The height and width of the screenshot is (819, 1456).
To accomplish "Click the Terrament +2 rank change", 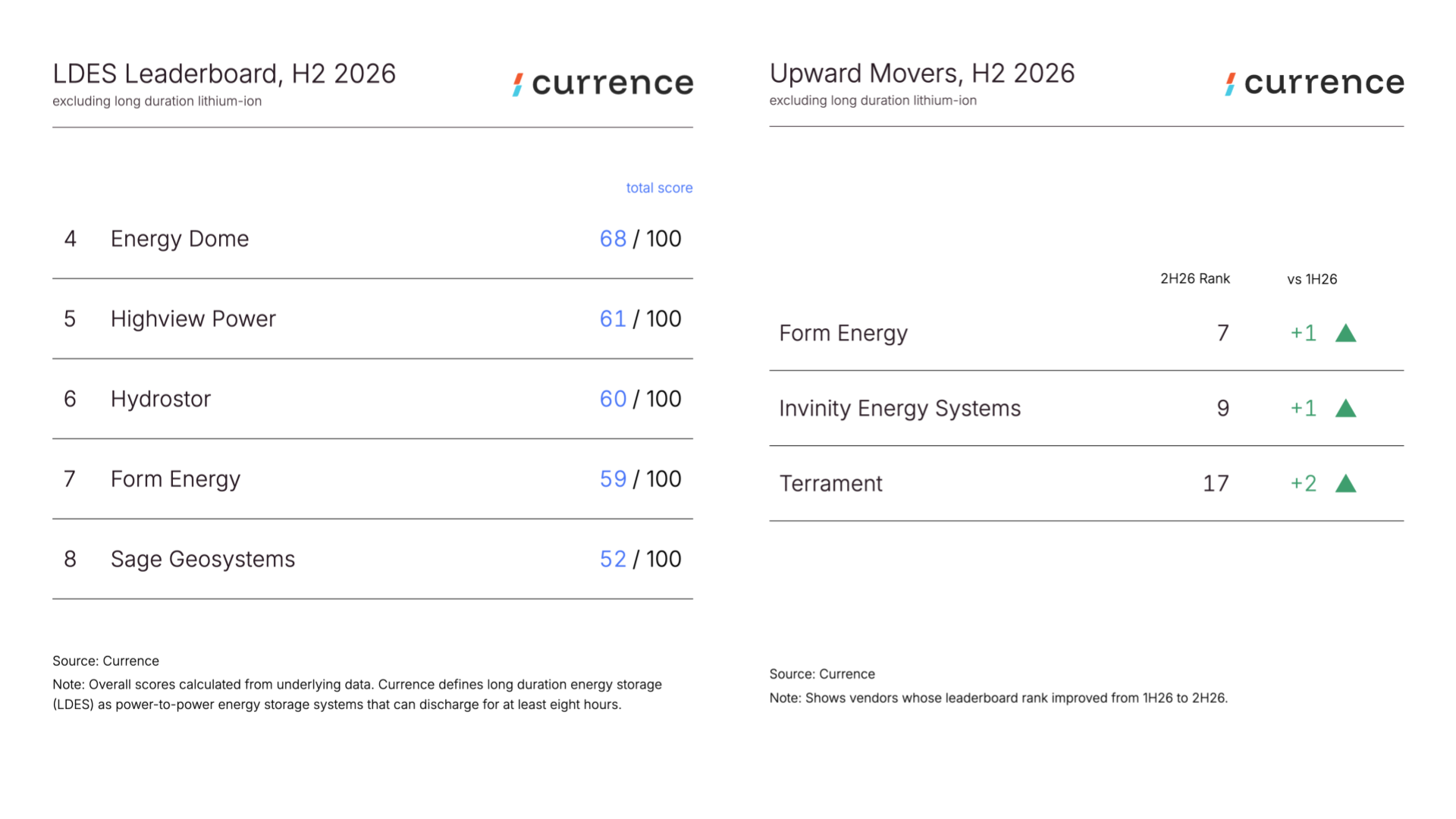I will 1304,483.
